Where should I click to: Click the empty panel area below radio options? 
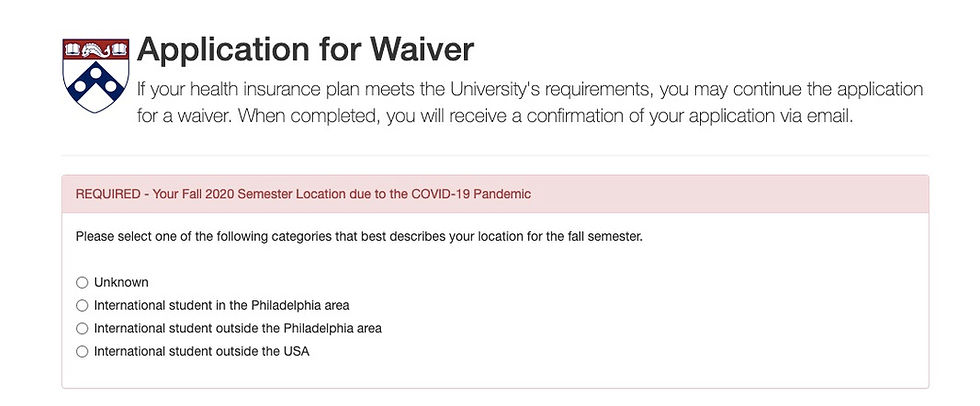pyautogui.click(x=495, y=374)
